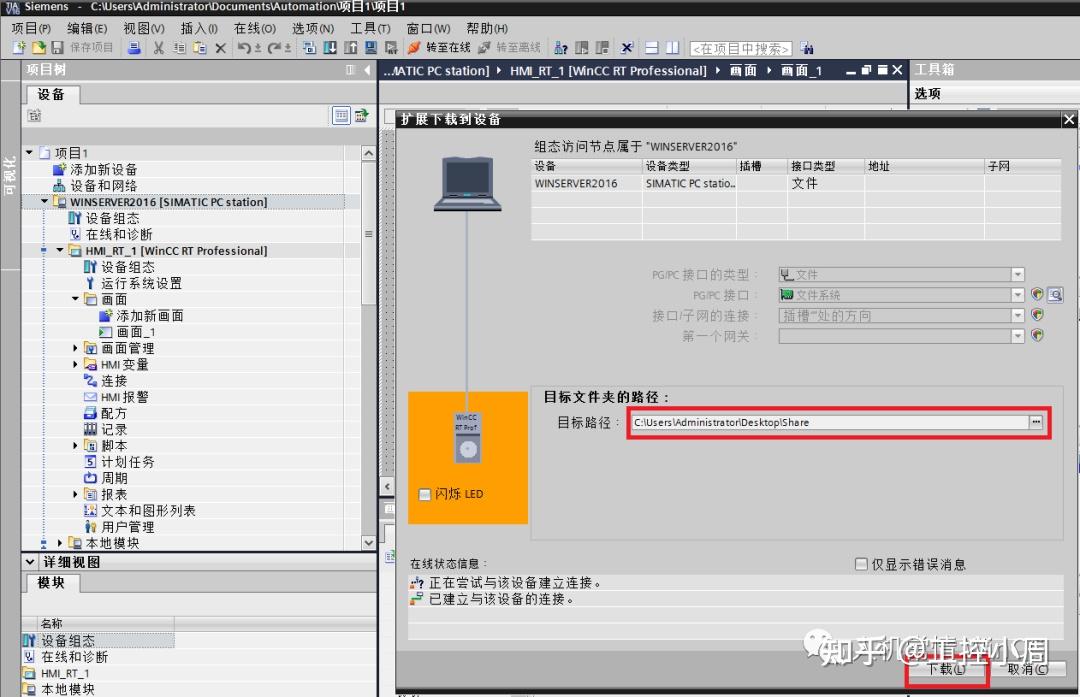The height and width of the screenshot is (697, 1080).
Task: Click the download to device toolbar icon
Action: [x=330, y=48]
